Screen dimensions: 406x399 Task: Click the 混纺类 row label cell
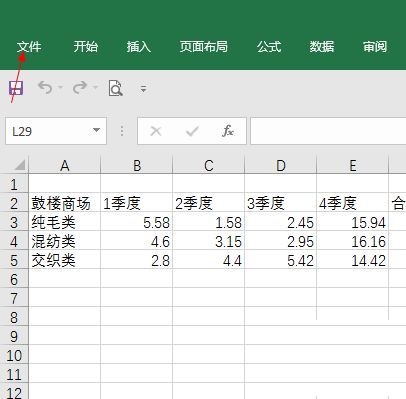(65, 241)
